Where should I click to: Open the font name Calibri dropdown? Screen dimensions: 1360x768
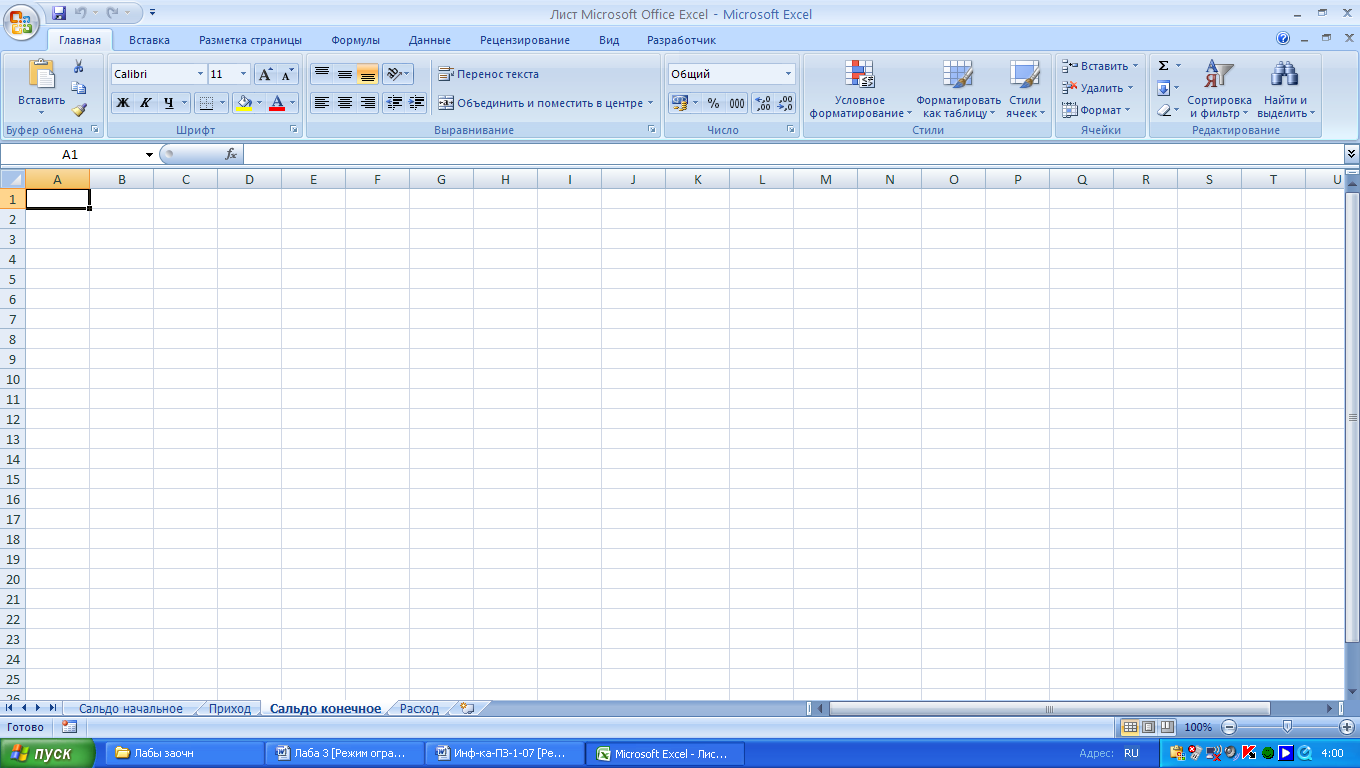click(x=200, y=74)
